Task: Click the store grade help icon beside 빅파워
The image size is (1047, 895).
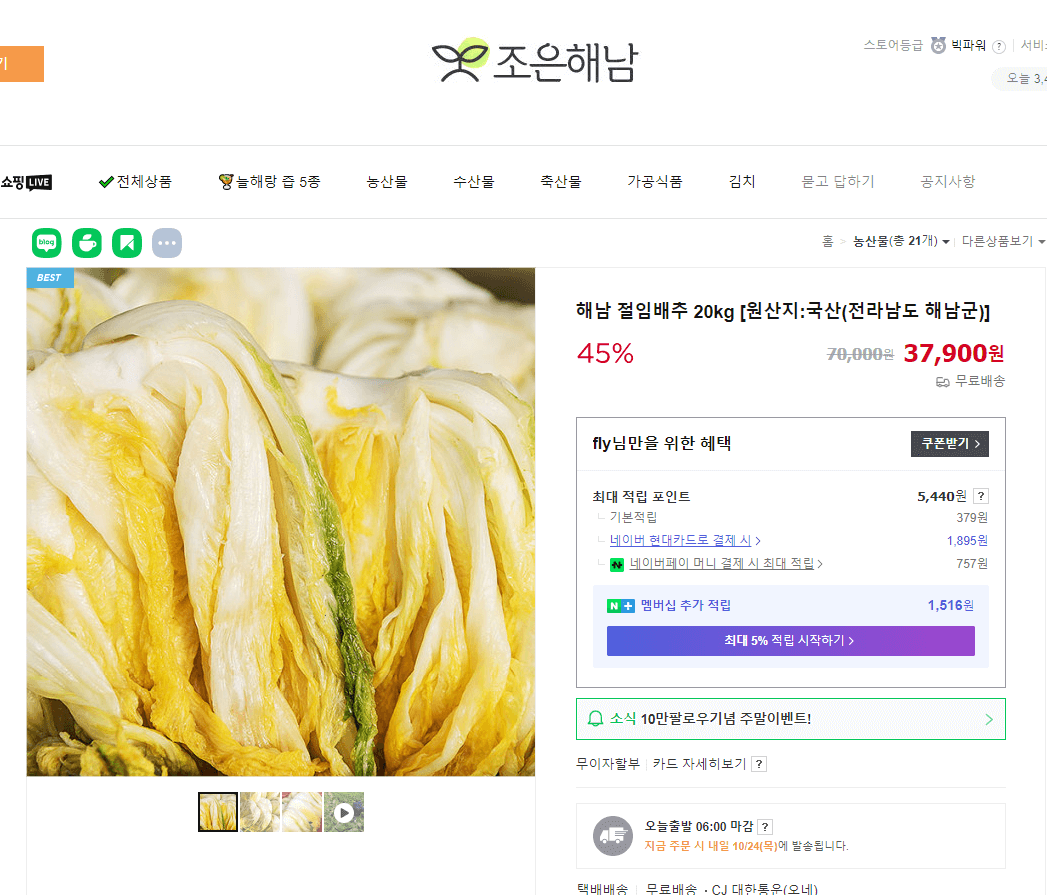Action: tap(1000, 45)
